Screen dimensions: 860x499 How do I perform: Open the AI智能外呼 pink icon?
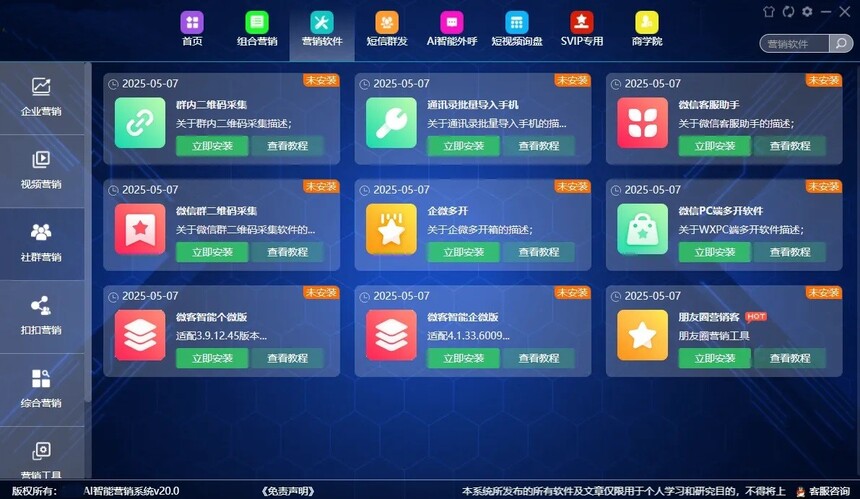pyautogui.click(x=452, y=23)
